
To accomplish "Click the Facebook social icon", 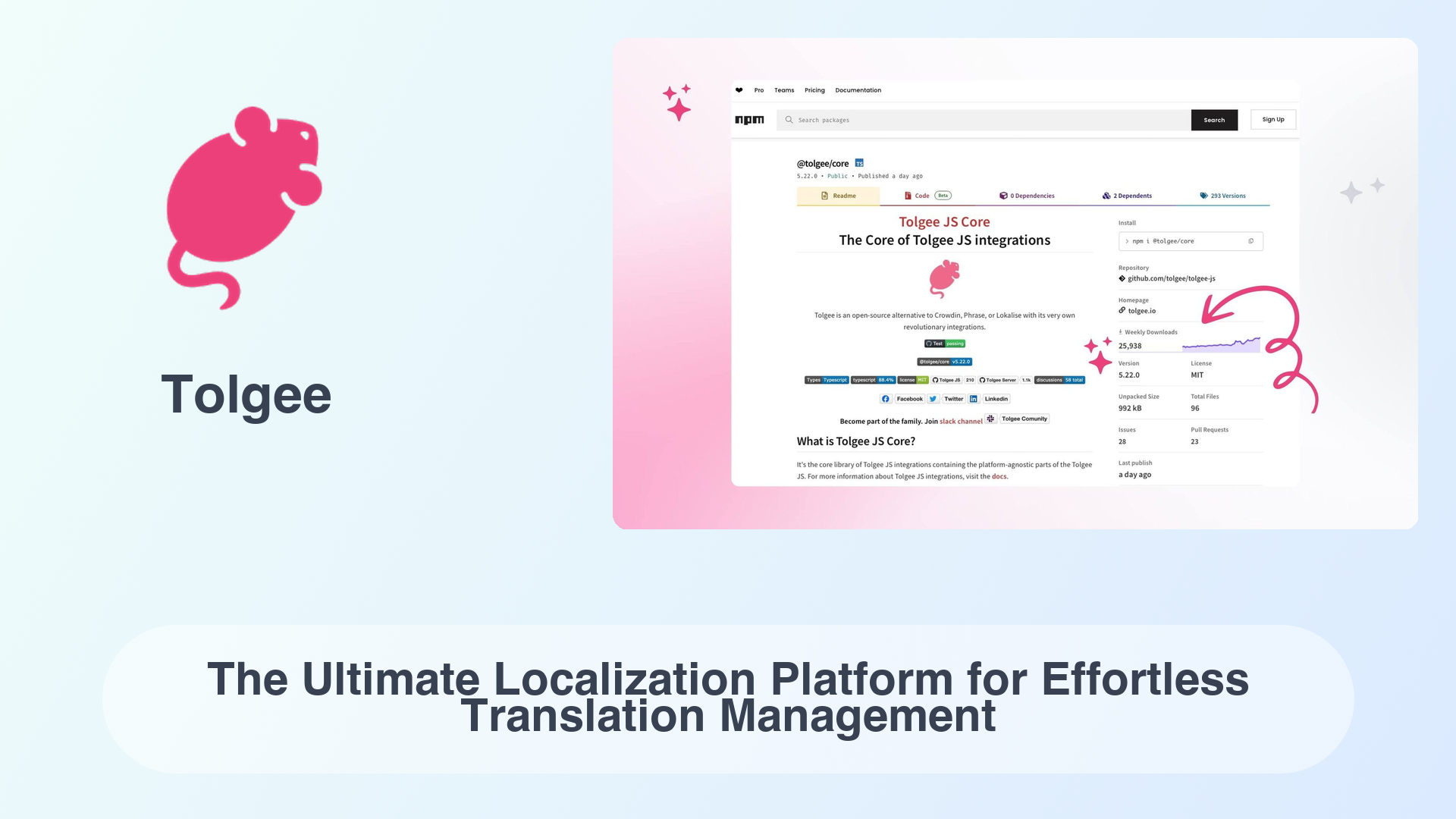I will (x=884, y=399).
